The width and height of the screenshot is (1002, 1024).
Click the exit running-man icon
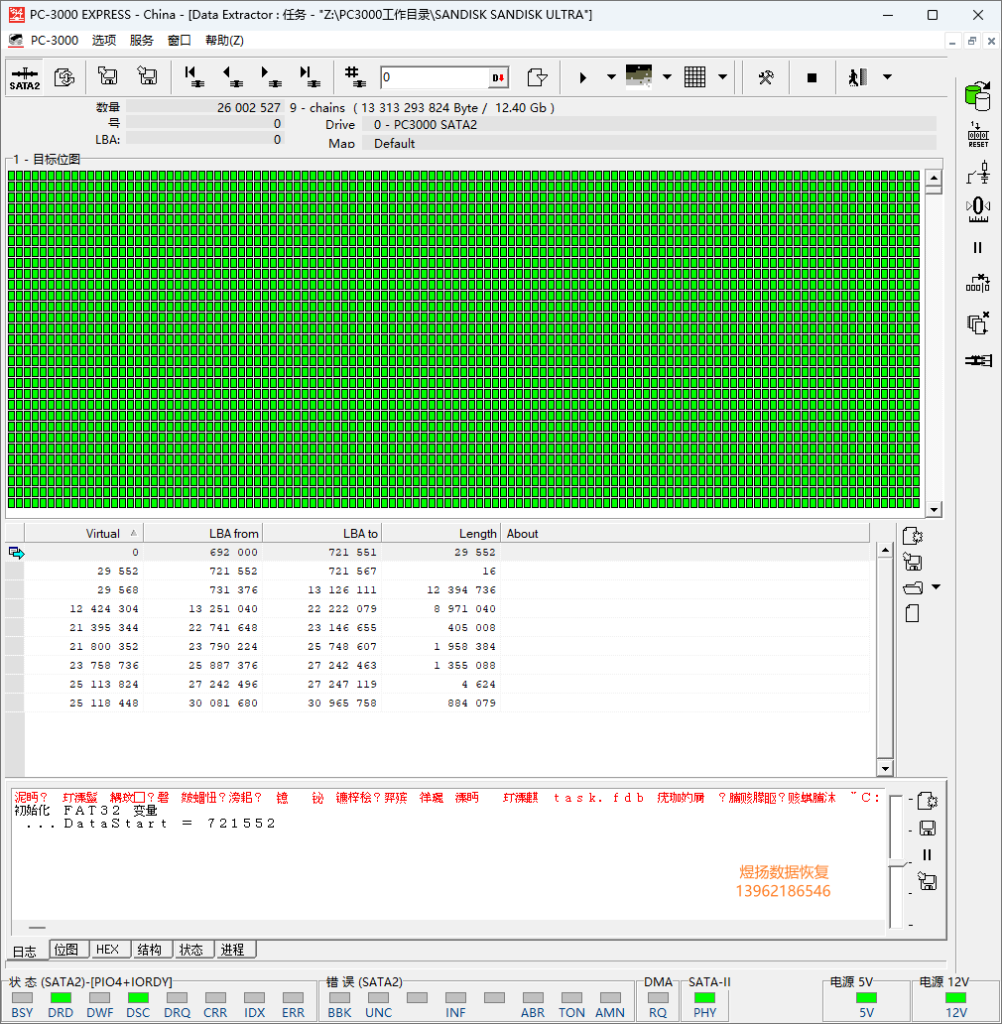pyautogui.click(x=858, y=78)
